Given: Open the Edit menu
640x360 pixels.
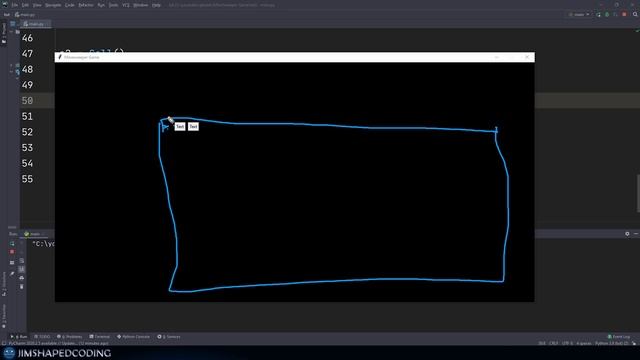Looking at the screenshot, I should pos(25,5).
